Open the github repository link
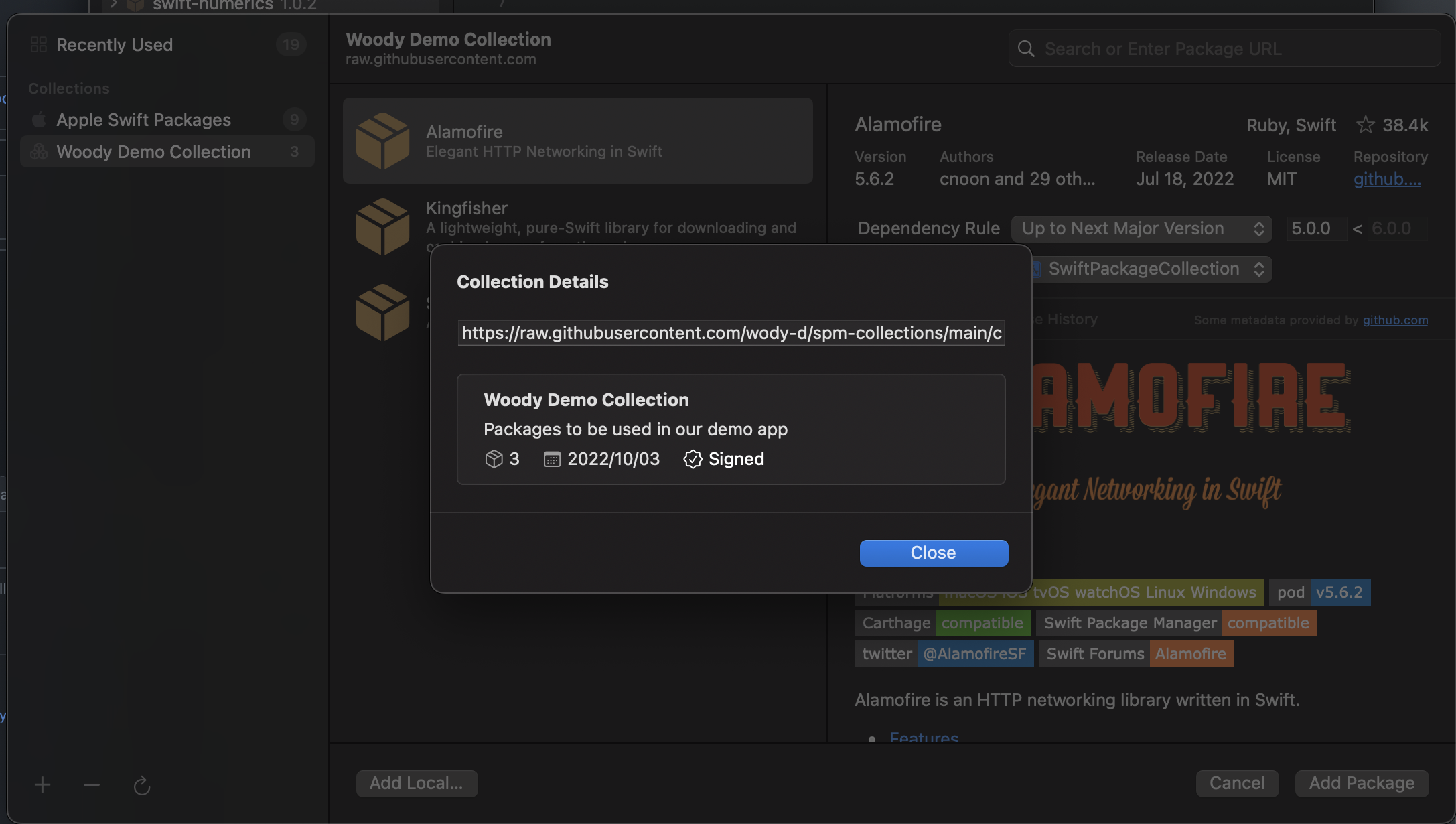Viewport: 1456px width, 824px height. [x=1386, y=180]
